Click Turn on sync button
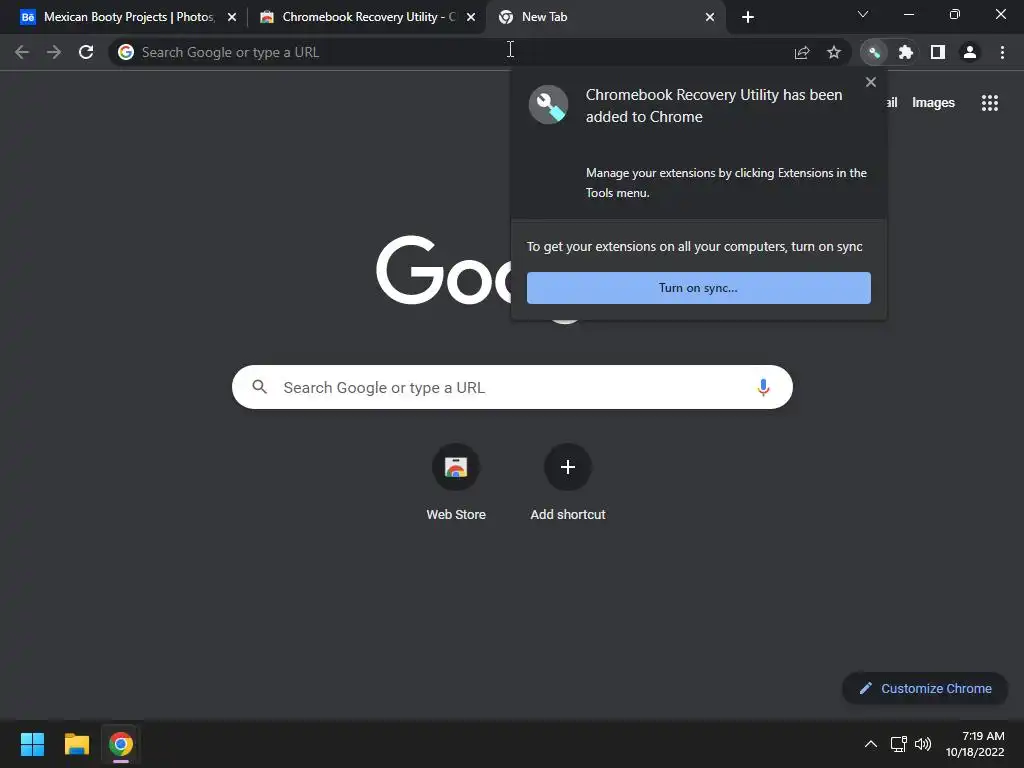The image size is (1024, 768). 699,288
